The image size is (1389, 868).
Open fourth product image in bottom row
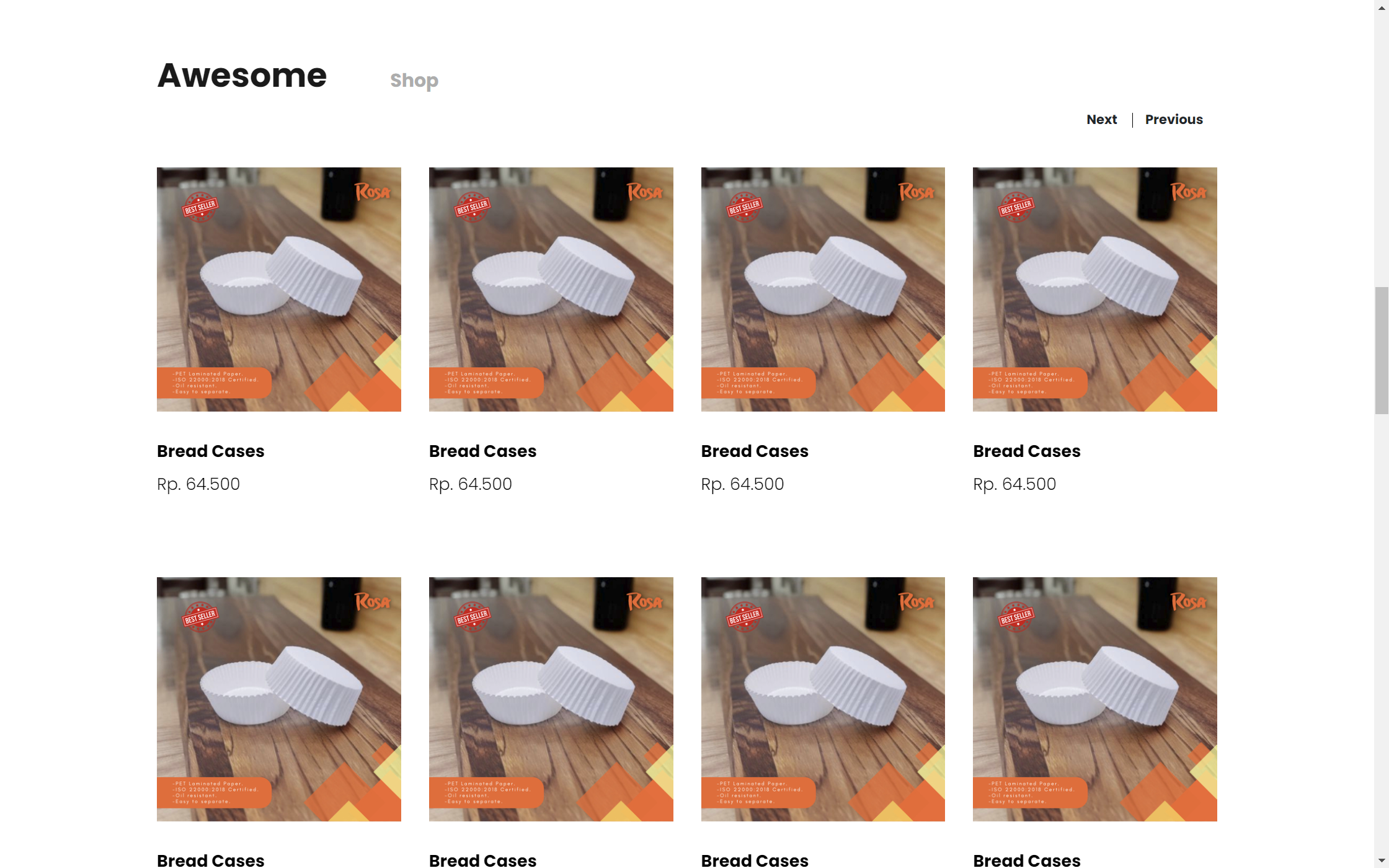point(1095,699)
